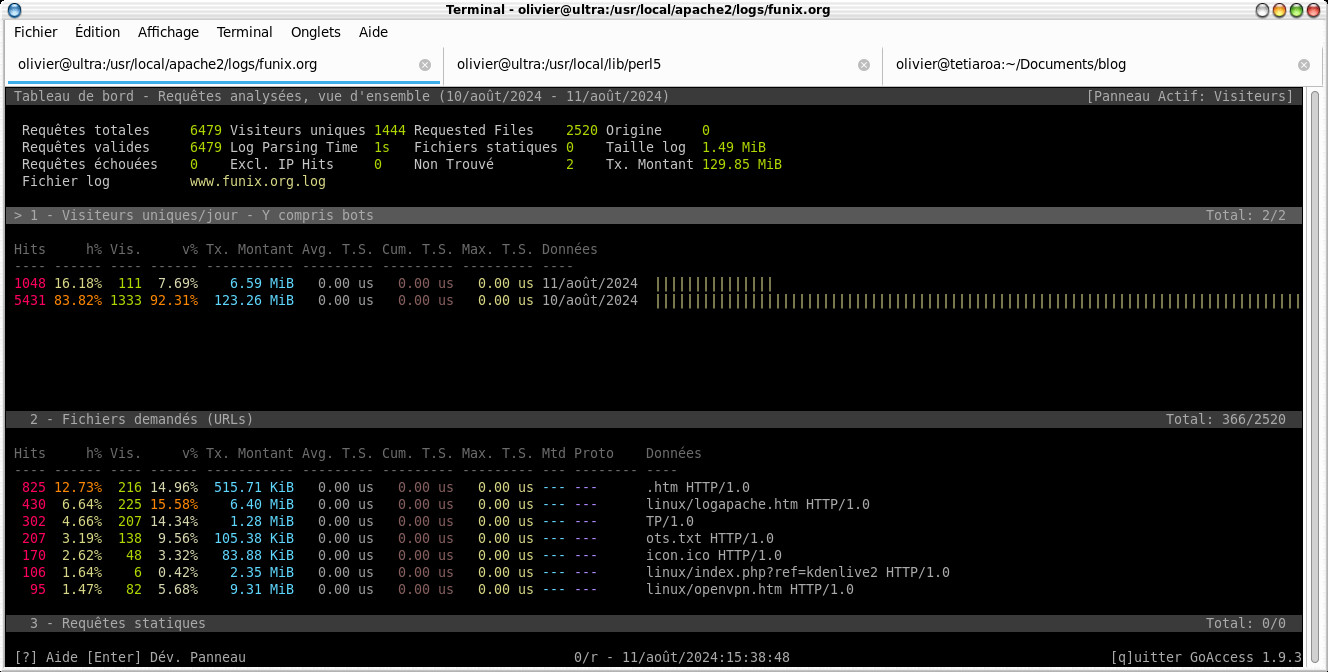1328x672 pixels.
Task: Open the Affichage menu
Action: (x=168, y=32)
